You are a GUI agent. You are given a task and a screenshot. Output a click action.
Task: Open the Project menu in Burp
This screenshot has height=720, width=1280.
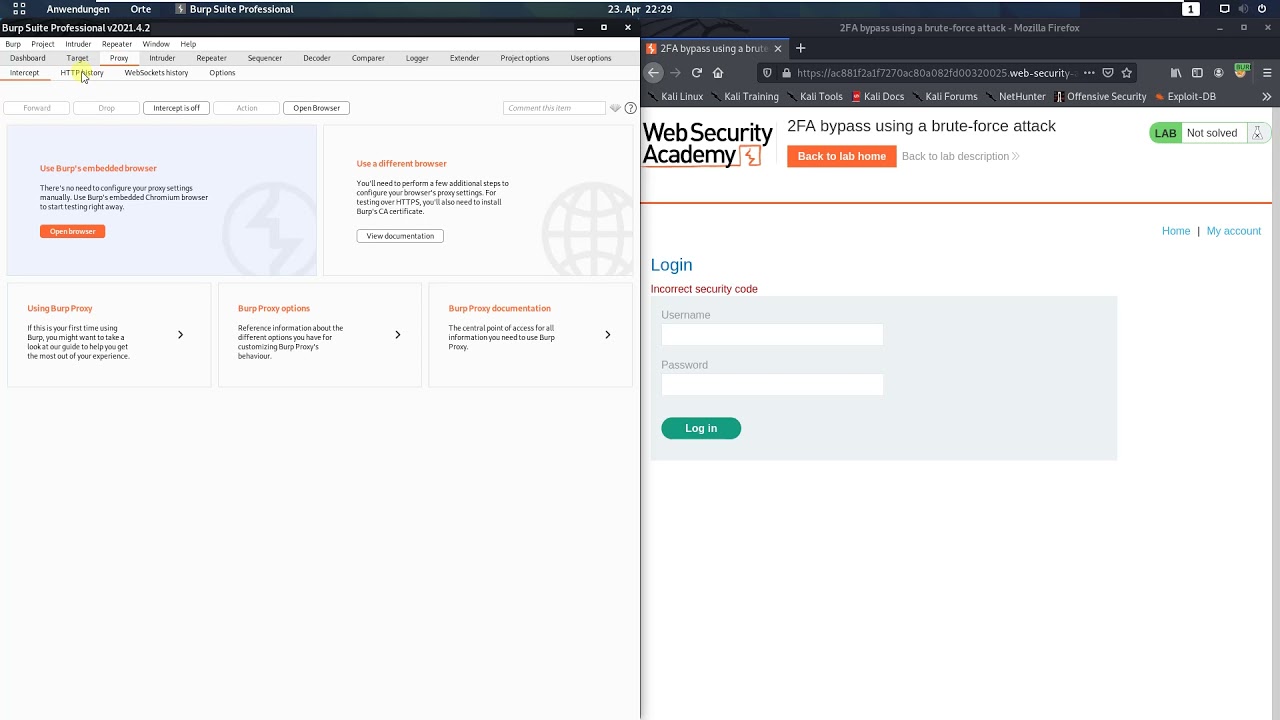click(x=43, y=44)
